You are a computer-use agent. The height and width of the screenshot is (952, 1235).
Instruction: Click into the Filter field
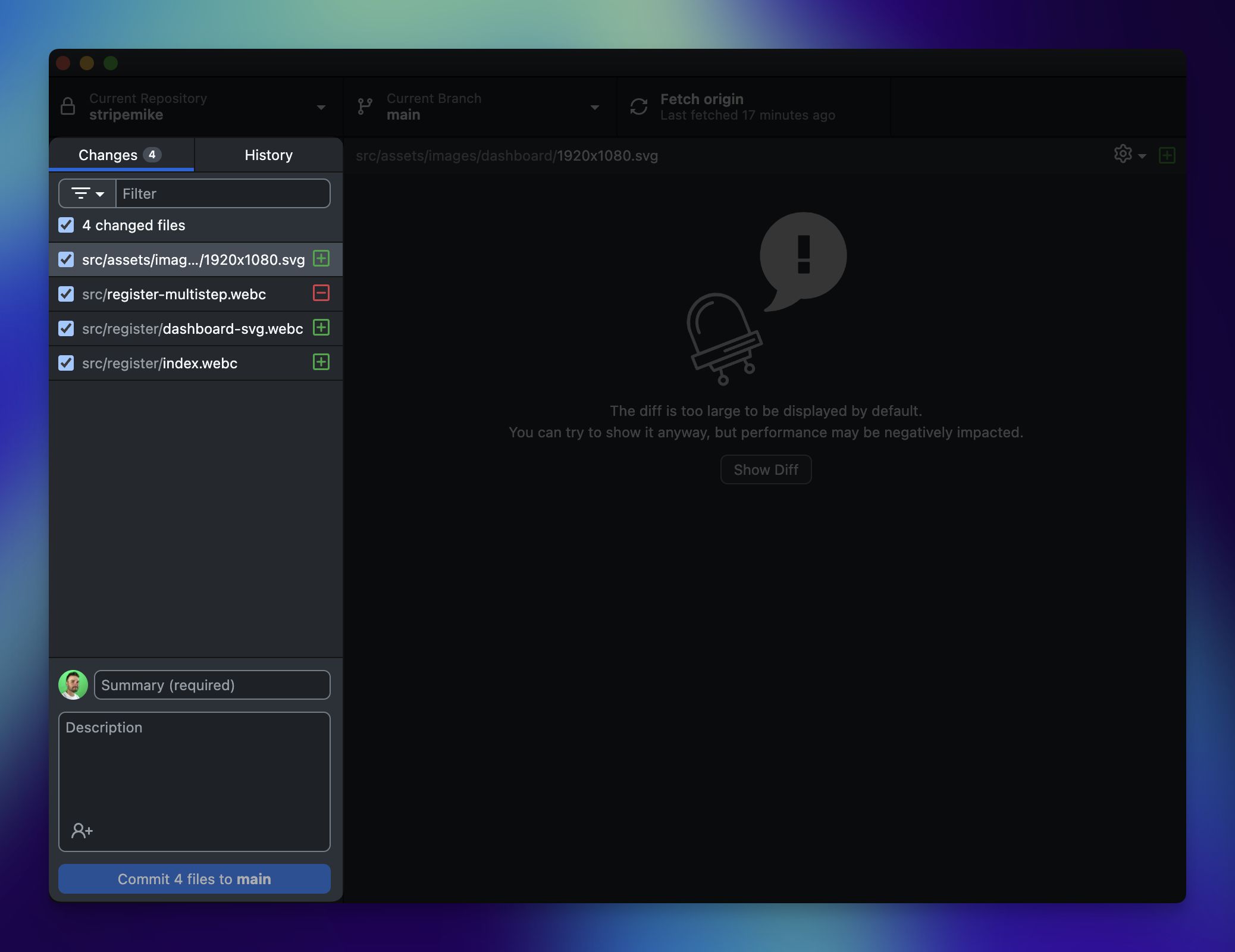(x=223, y=193)
